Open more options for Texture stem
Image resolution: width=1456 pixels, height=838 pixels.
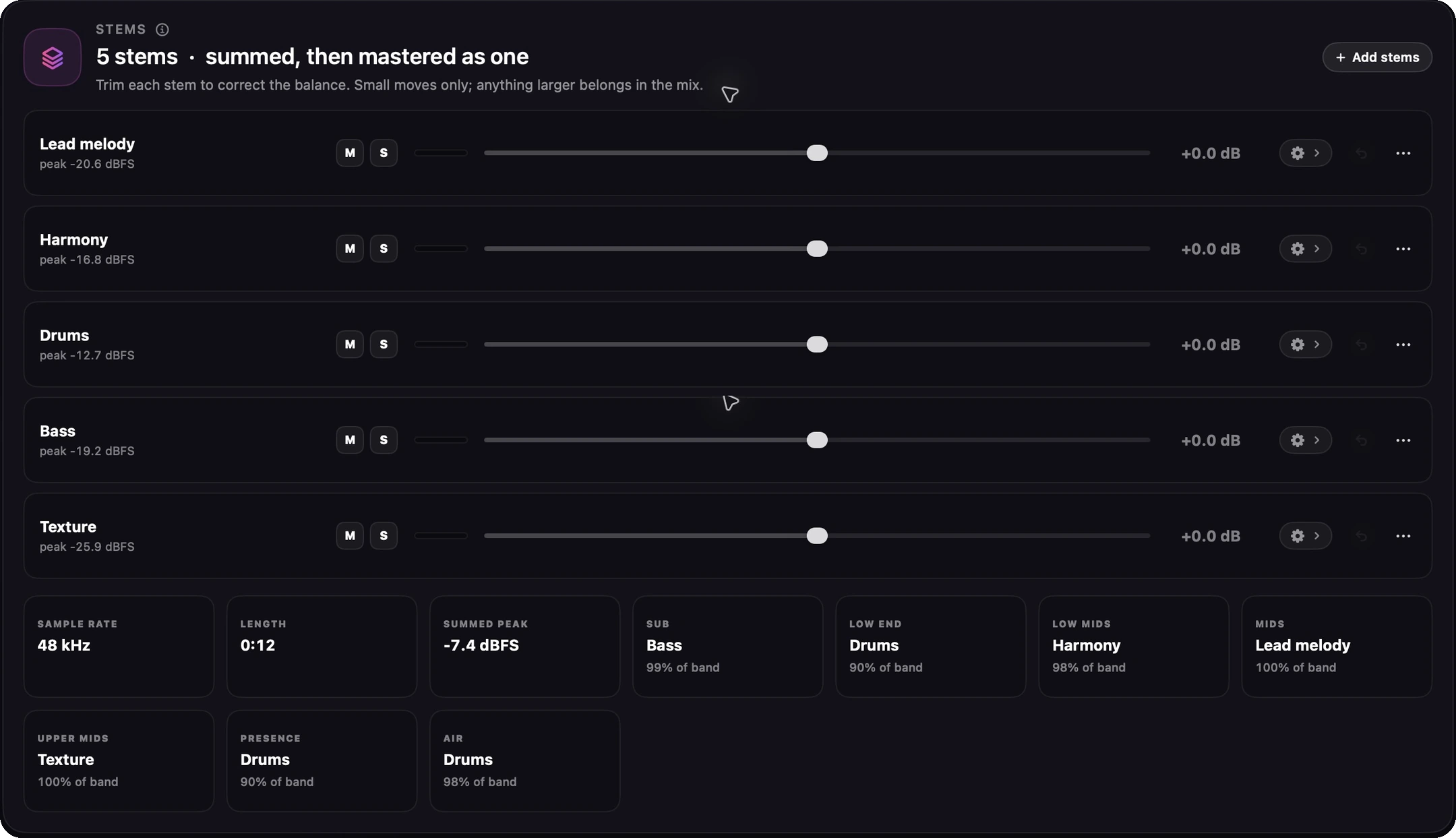click(1403, 536)
